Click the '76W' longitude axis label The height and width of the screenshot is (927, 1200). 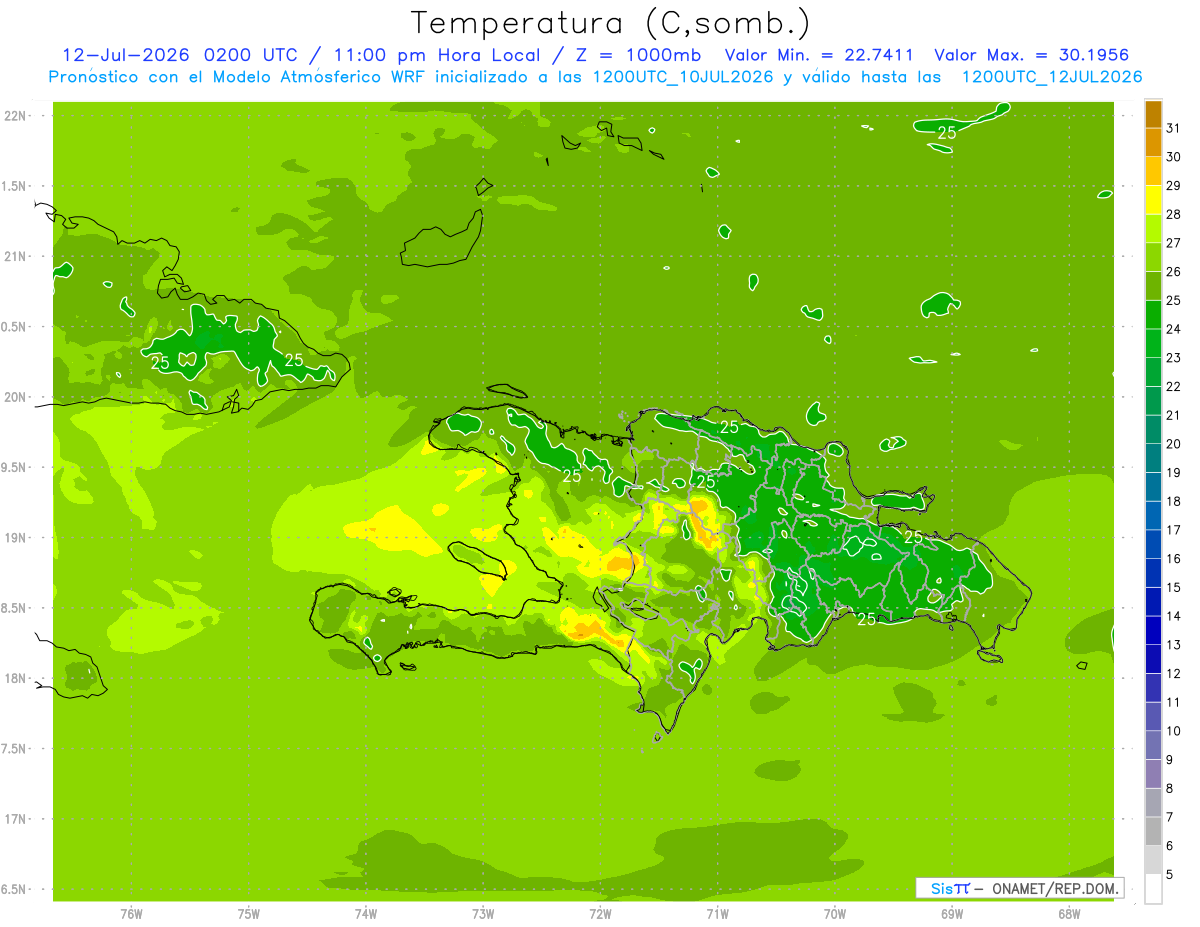tap(131, 913)
